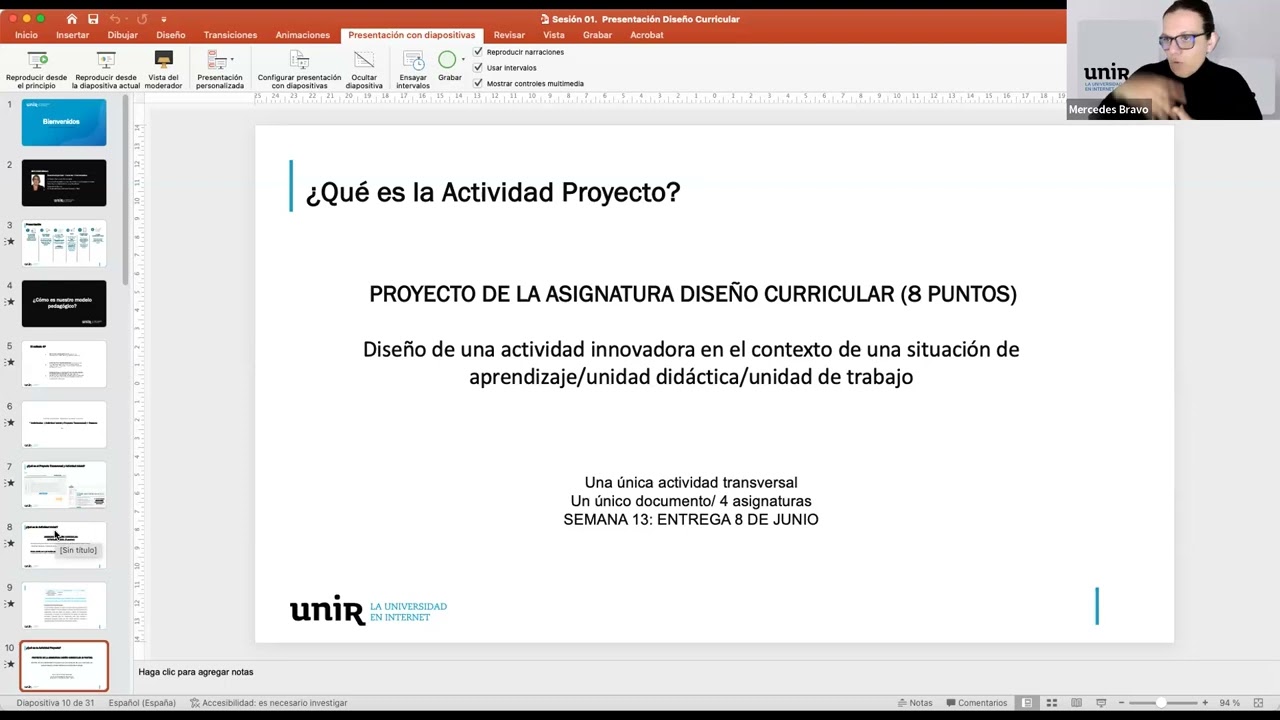Select slide 2 thumbnail with presenter photo
This screenshot has width=1280, height=720.
pyautogui.click(x=64, y=183)
